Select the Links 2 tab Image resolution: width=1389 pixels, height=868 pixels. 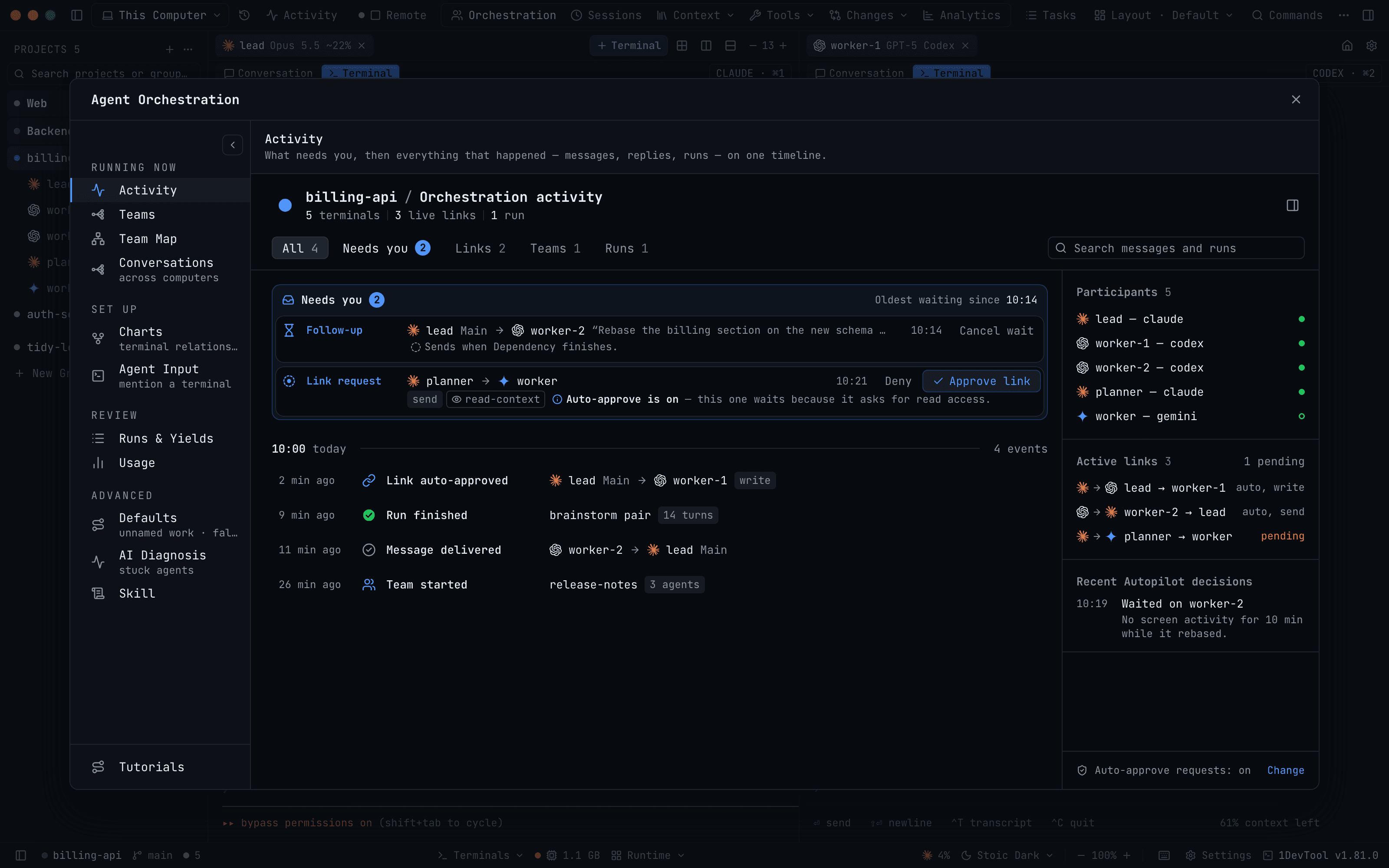coord(480,249)
